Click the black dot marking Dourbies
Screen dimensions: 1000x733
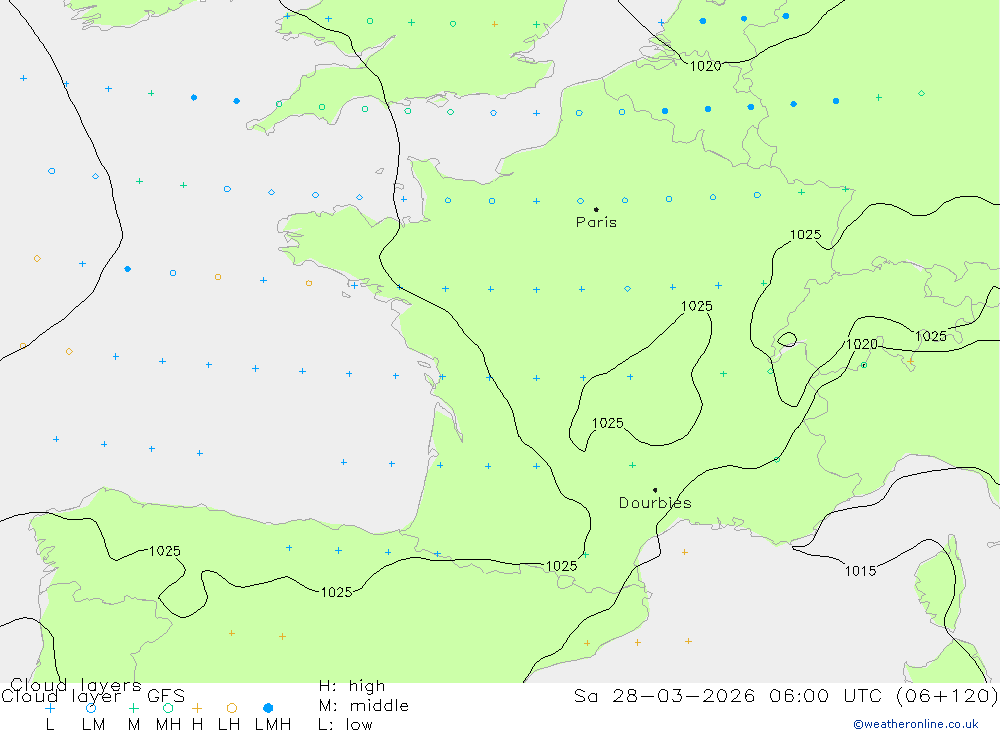[x=655, y=490]
